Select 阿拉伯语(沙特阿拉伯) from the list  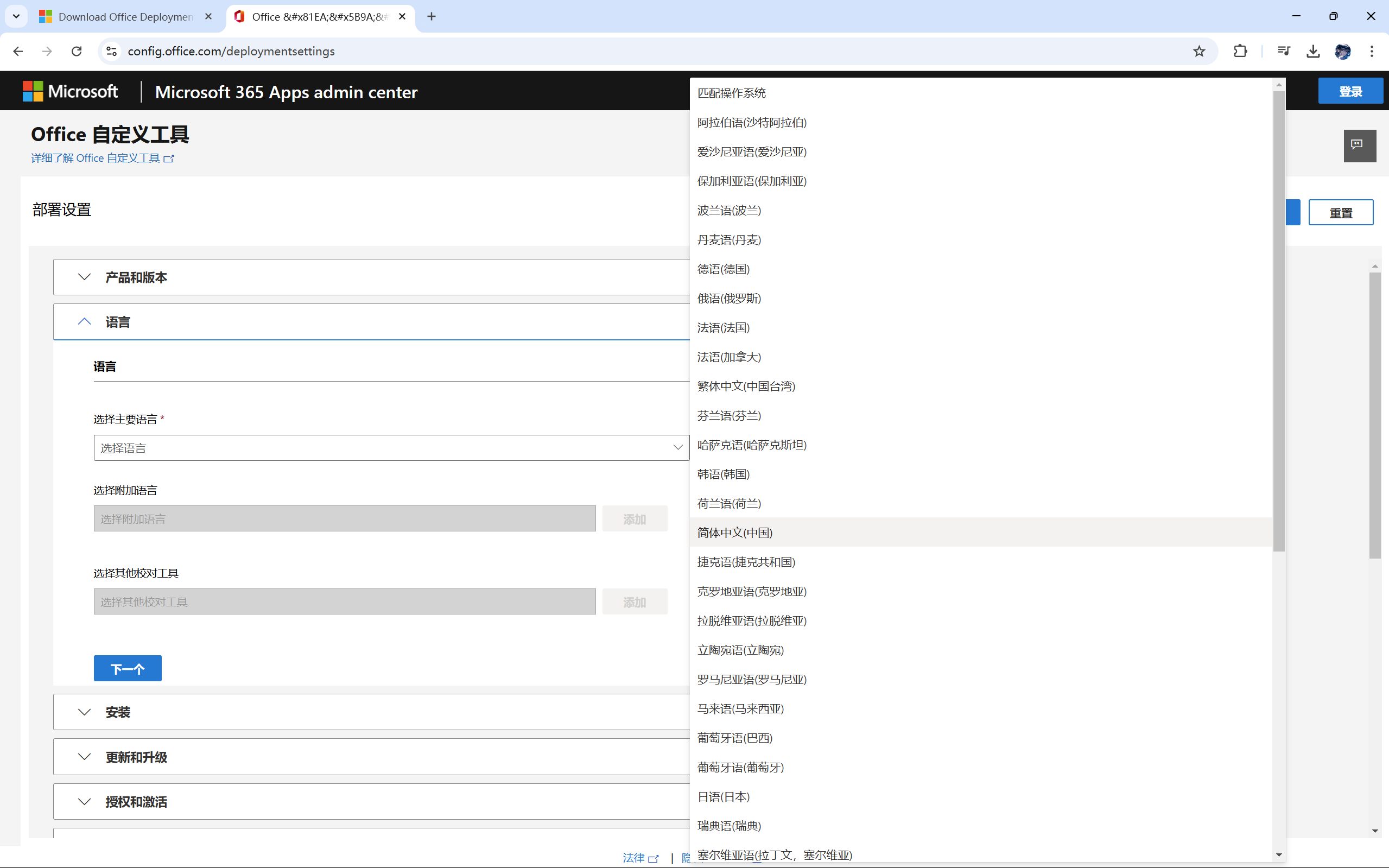(981, 122)
